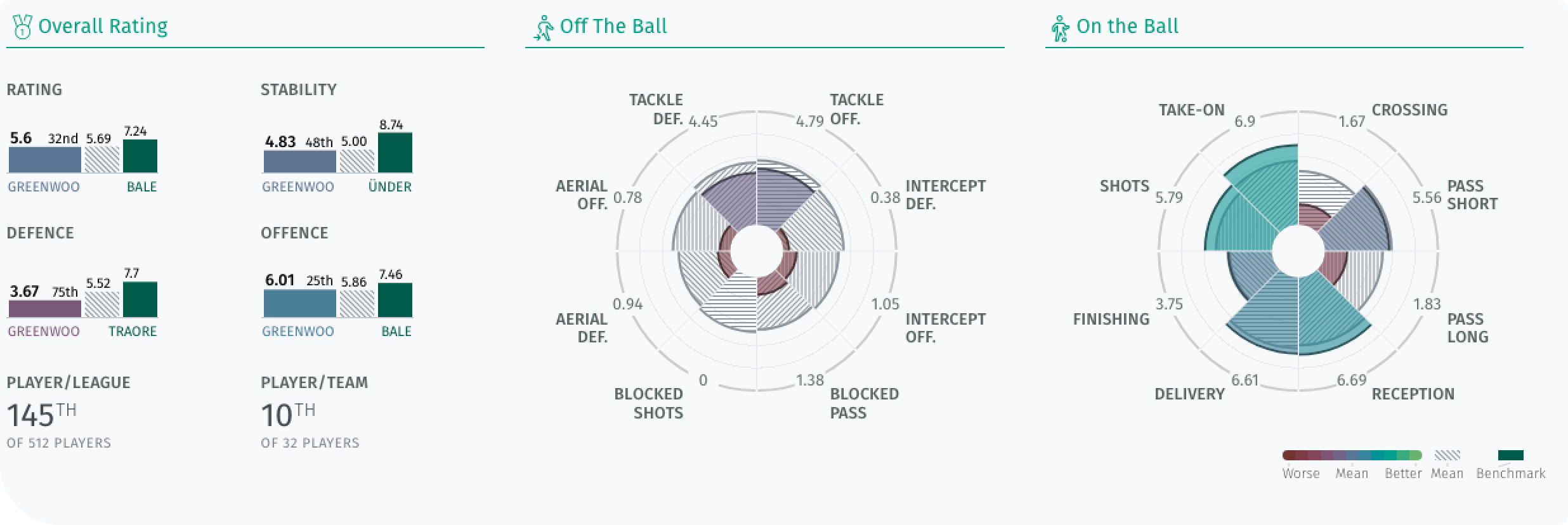Click the BLOCKED PASS label

pyautogui.click(x=864, y=403)
